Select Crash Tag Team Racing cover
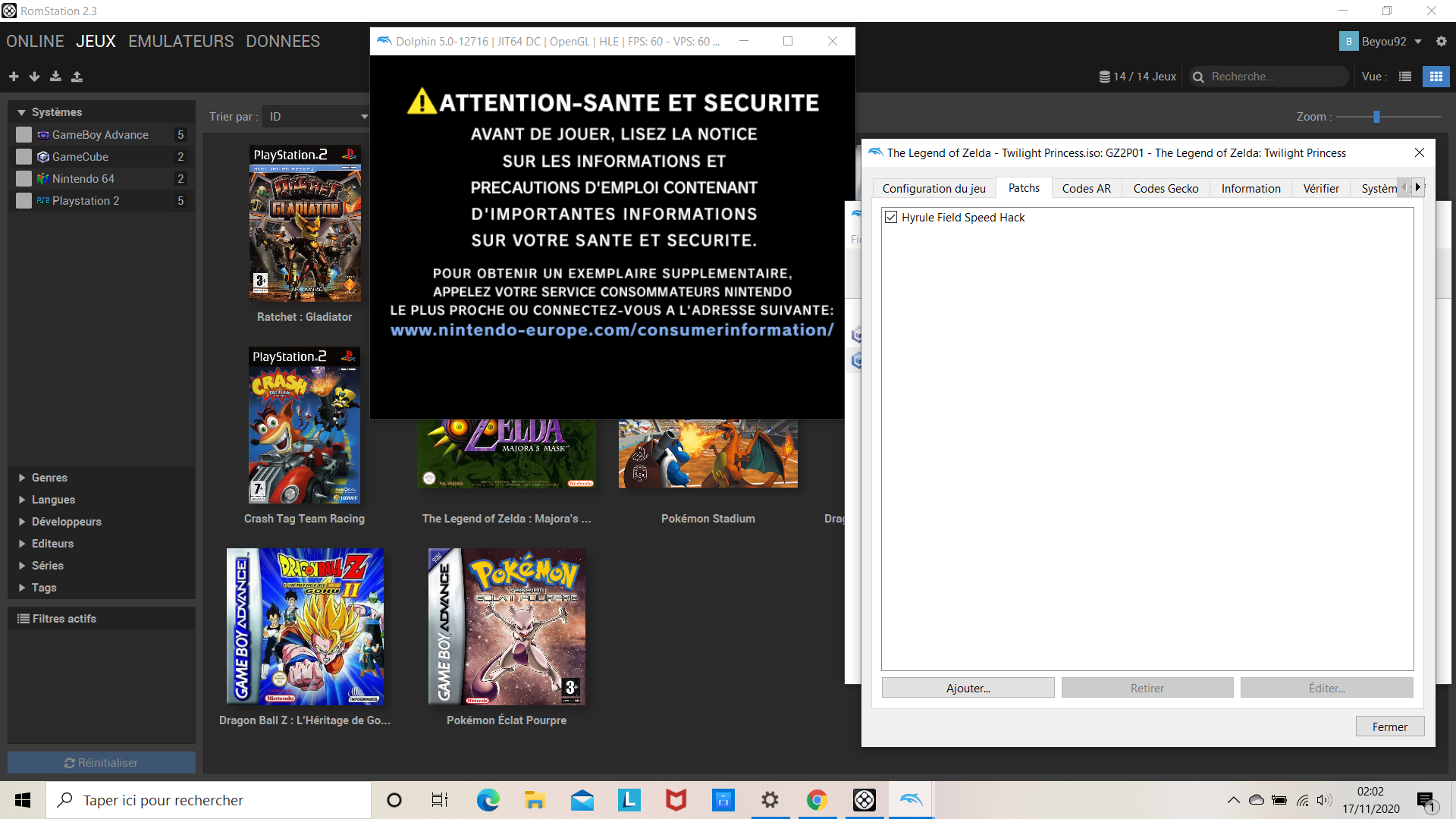The image size is (1456, 819). click(304, 425)
